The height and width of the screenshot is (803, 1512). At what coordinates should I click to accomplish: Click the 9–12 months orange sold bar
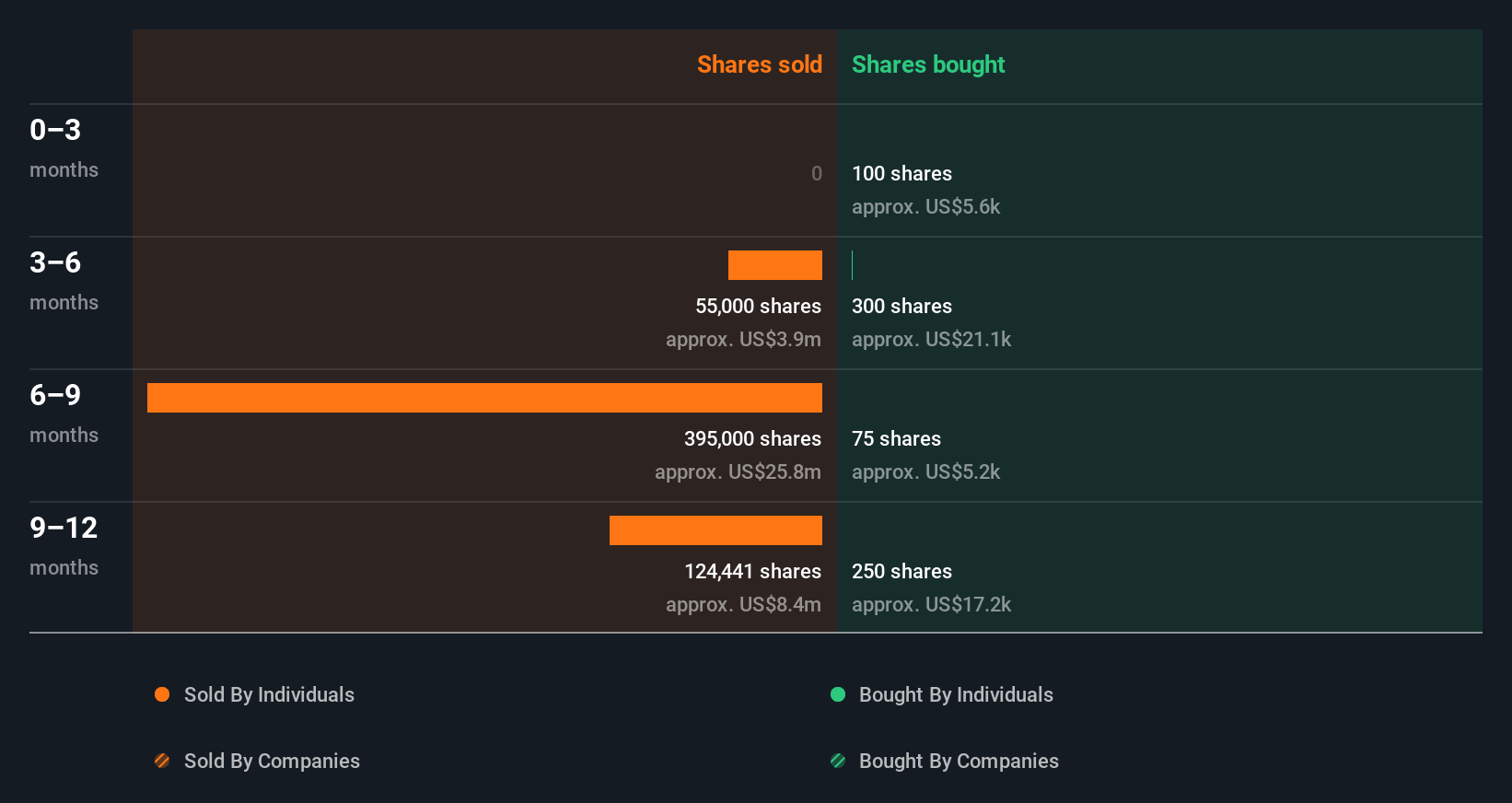point(715,530)
